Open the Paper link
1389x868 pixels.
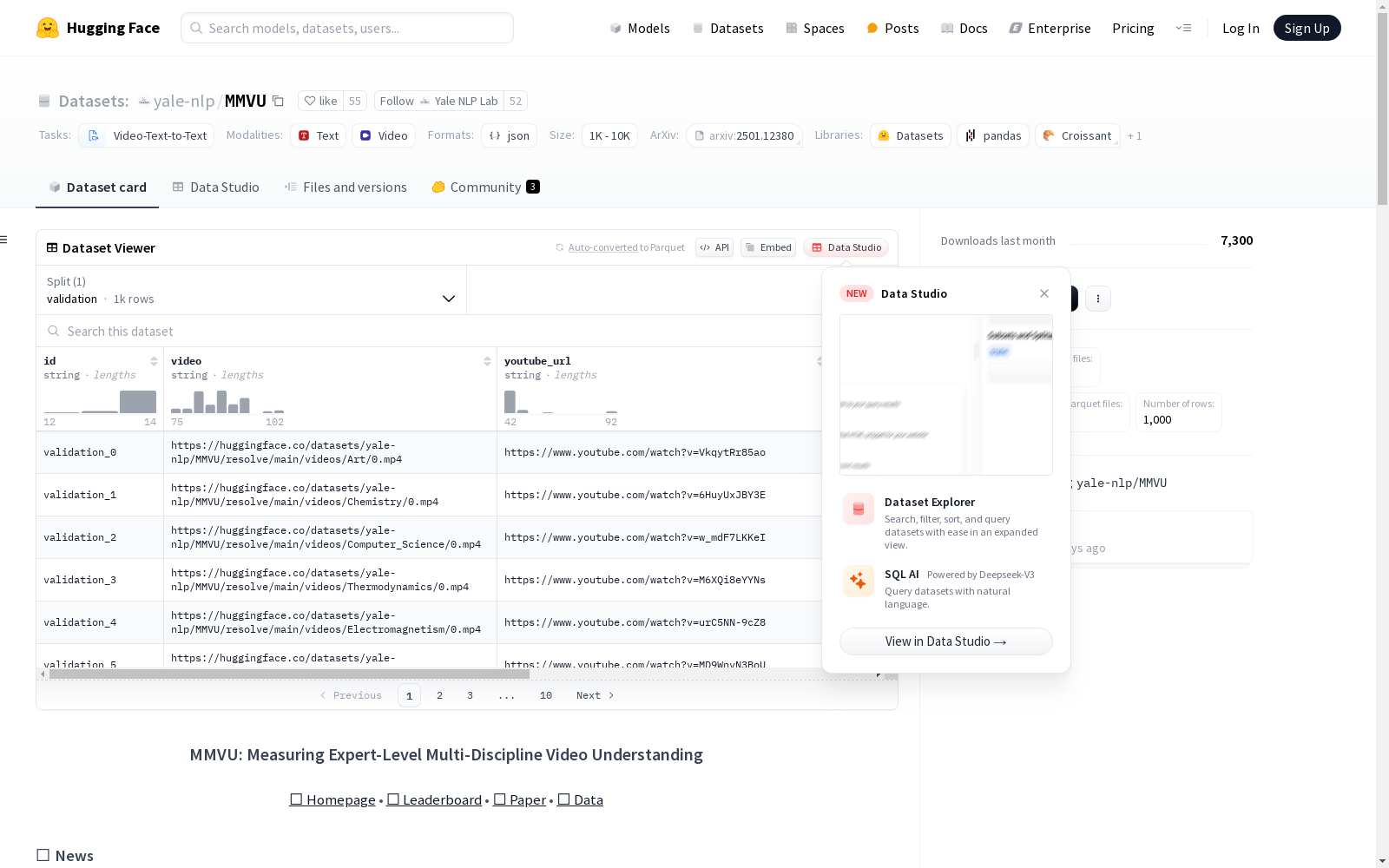519,799
